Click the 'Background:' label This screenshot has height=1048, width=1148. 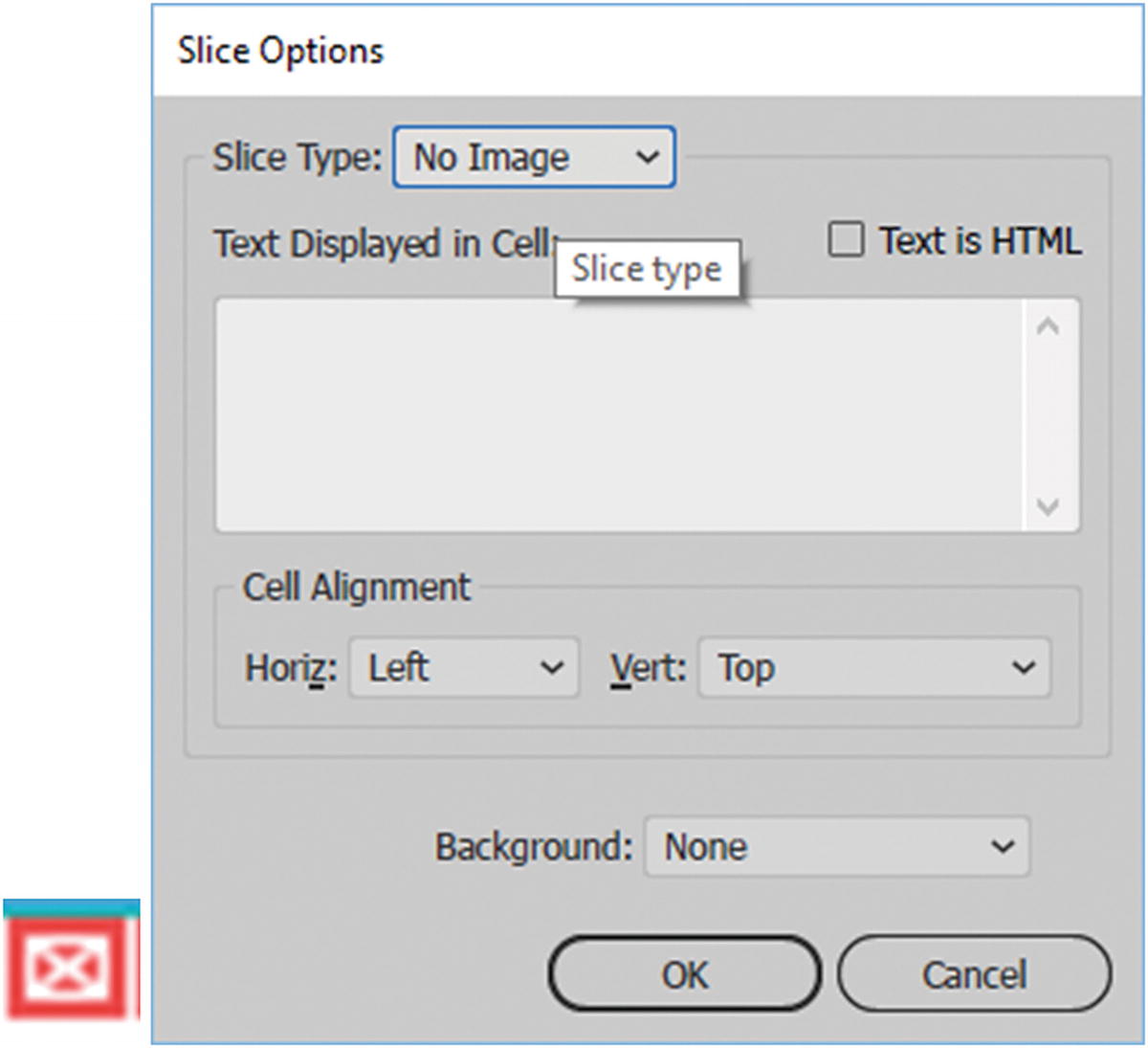pos(534,847)
